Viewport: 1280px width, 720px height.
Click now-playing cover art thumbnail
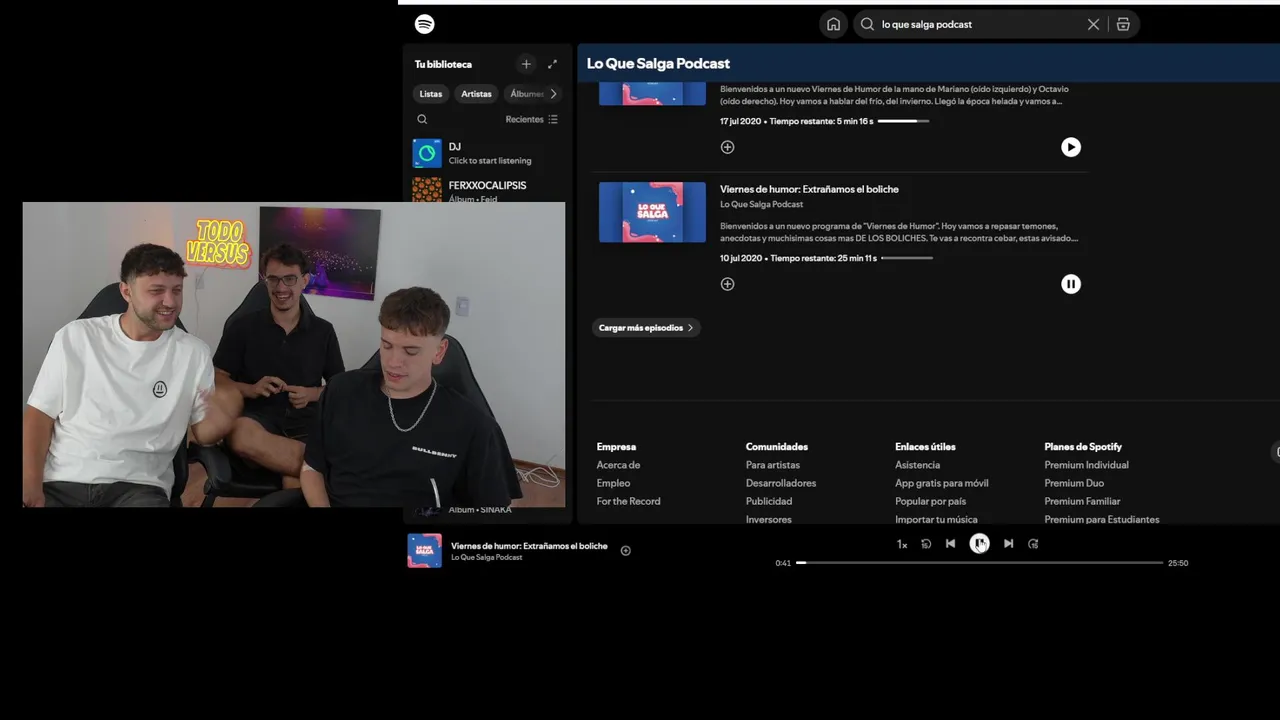(424, 551)
